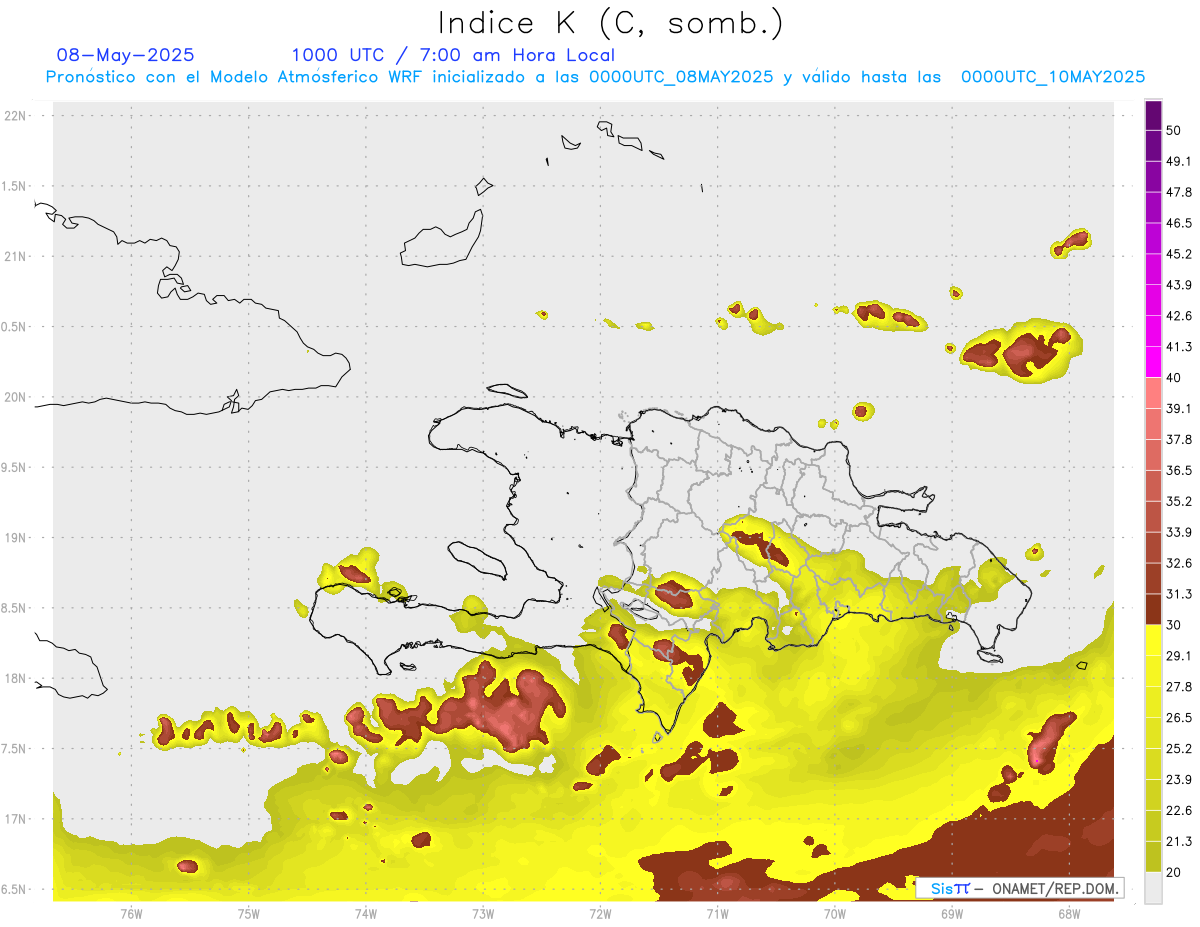Click the magenta color bar segment between 40 and 41.3

pos(1153,362)
